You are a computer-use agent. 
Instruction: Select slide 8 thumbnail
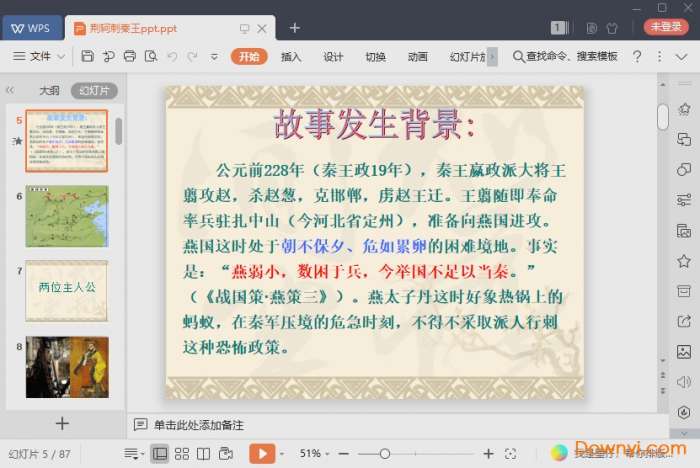pyautogui.click(x=67, y=367)
